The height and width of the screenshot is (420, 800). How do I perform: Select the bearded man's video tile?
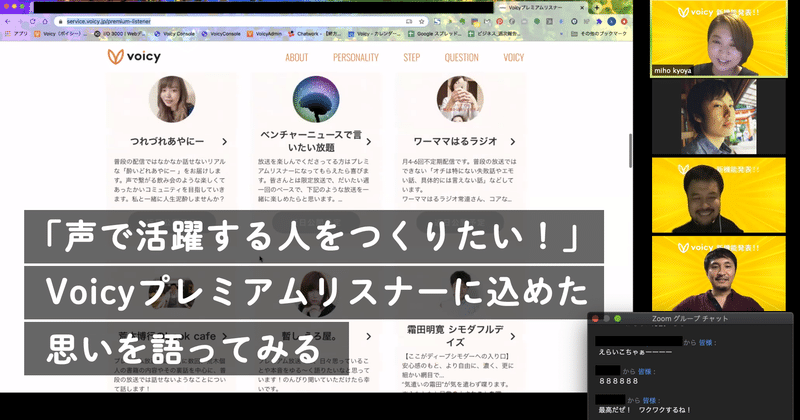[719, 195]
